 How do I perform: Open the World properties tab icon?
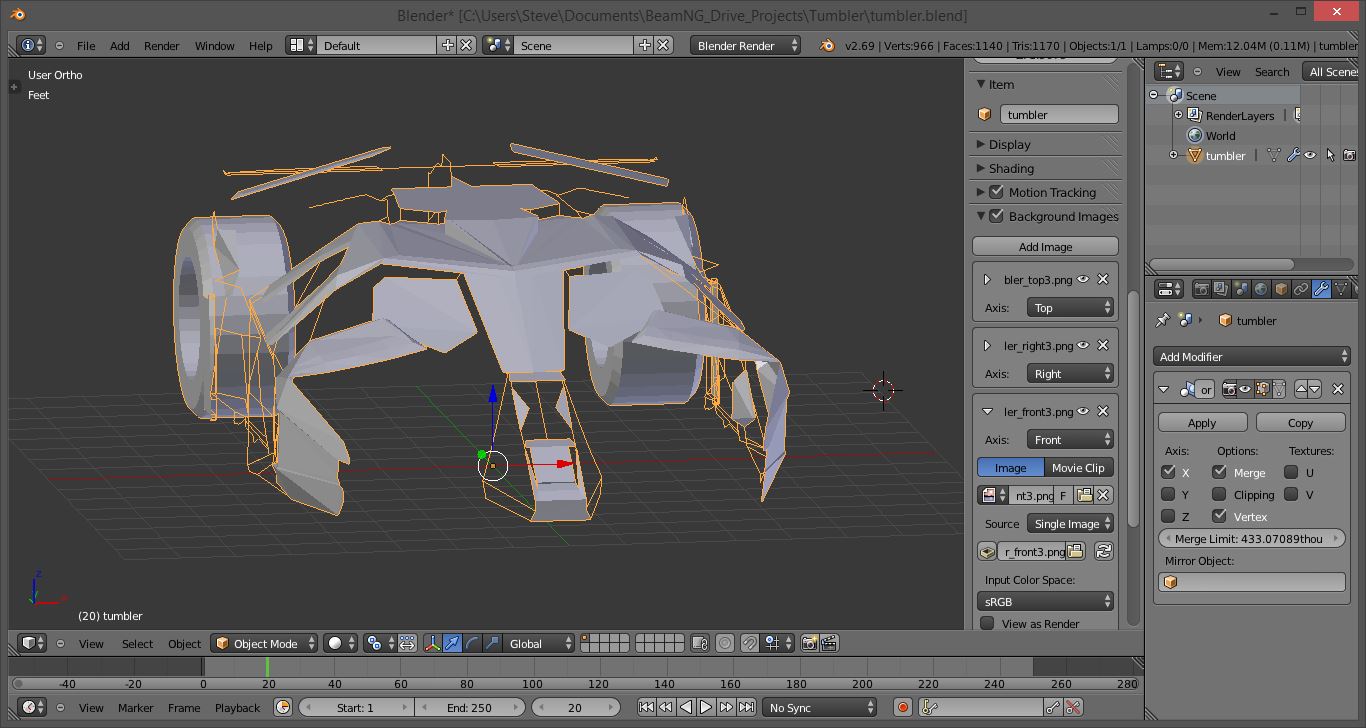coord(1262,289)
